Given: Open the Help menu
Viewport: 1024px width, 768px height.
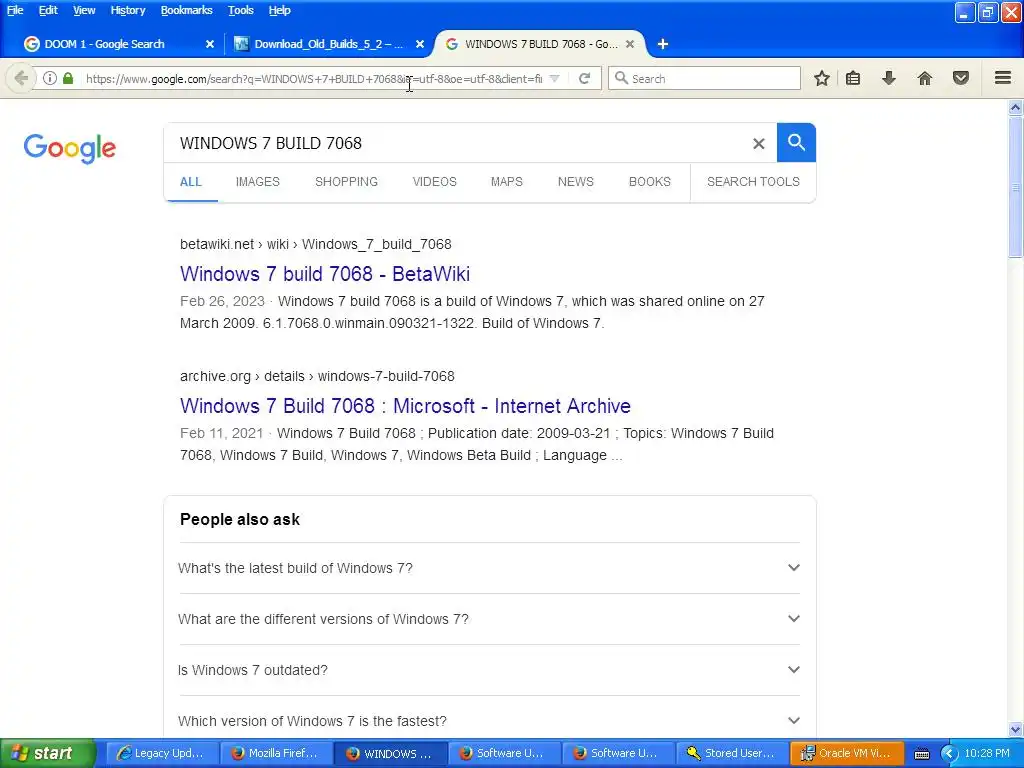Looking at the screenshot, I should [x=279, y=10].
